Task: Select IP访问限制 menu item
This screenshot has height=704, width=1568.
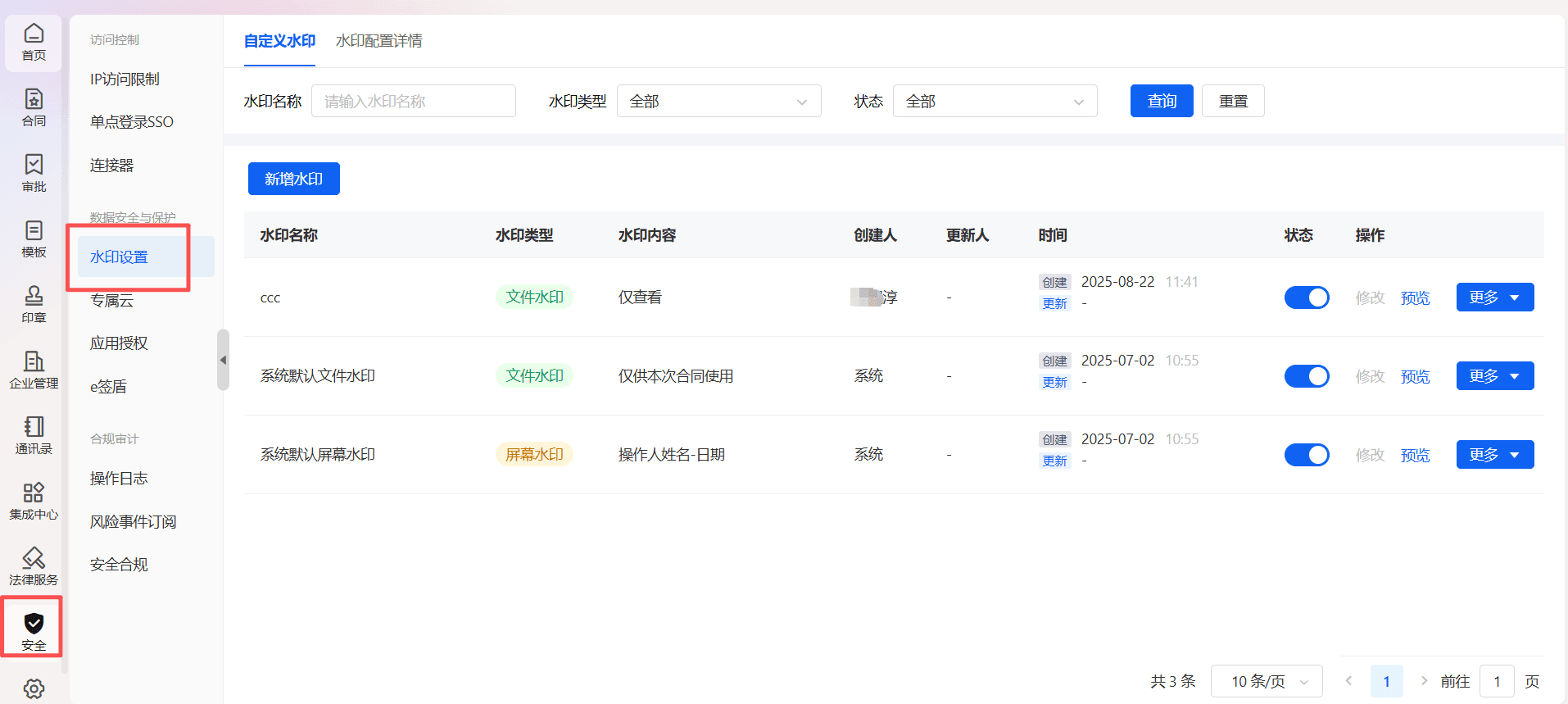Action: [125, 79]
